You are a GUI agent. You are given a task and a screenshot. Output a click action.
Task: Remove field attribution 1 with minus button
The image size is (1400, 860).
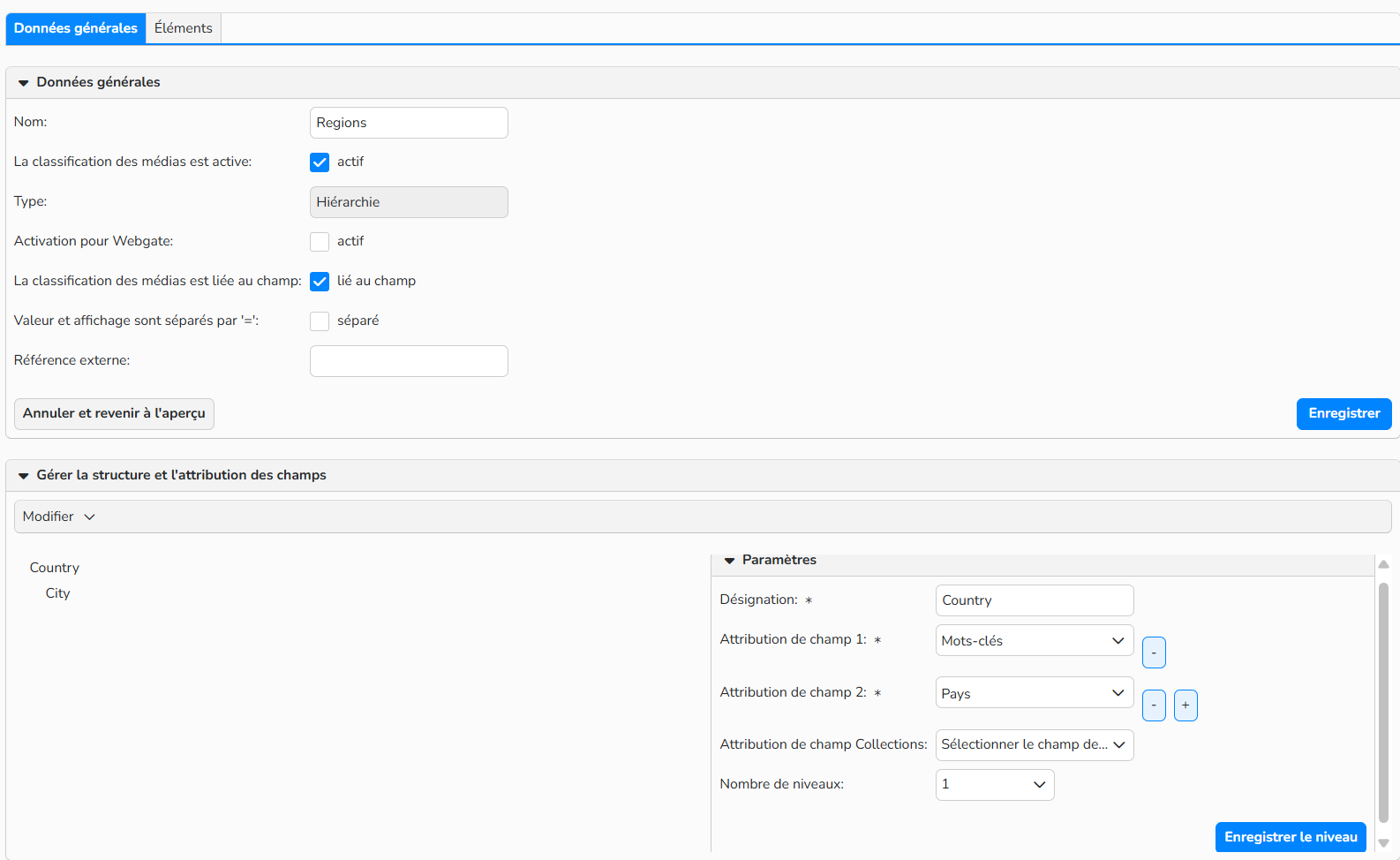1154,653
